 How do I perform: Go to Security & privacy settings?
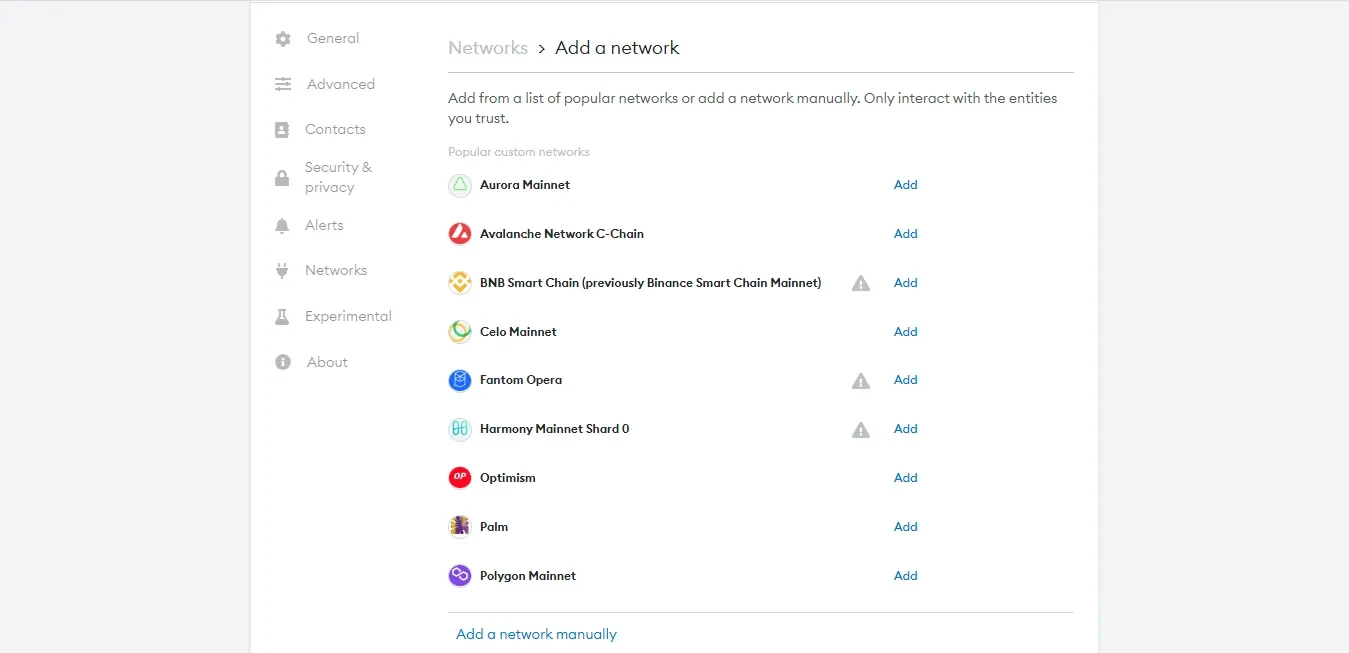click(338, 177)
